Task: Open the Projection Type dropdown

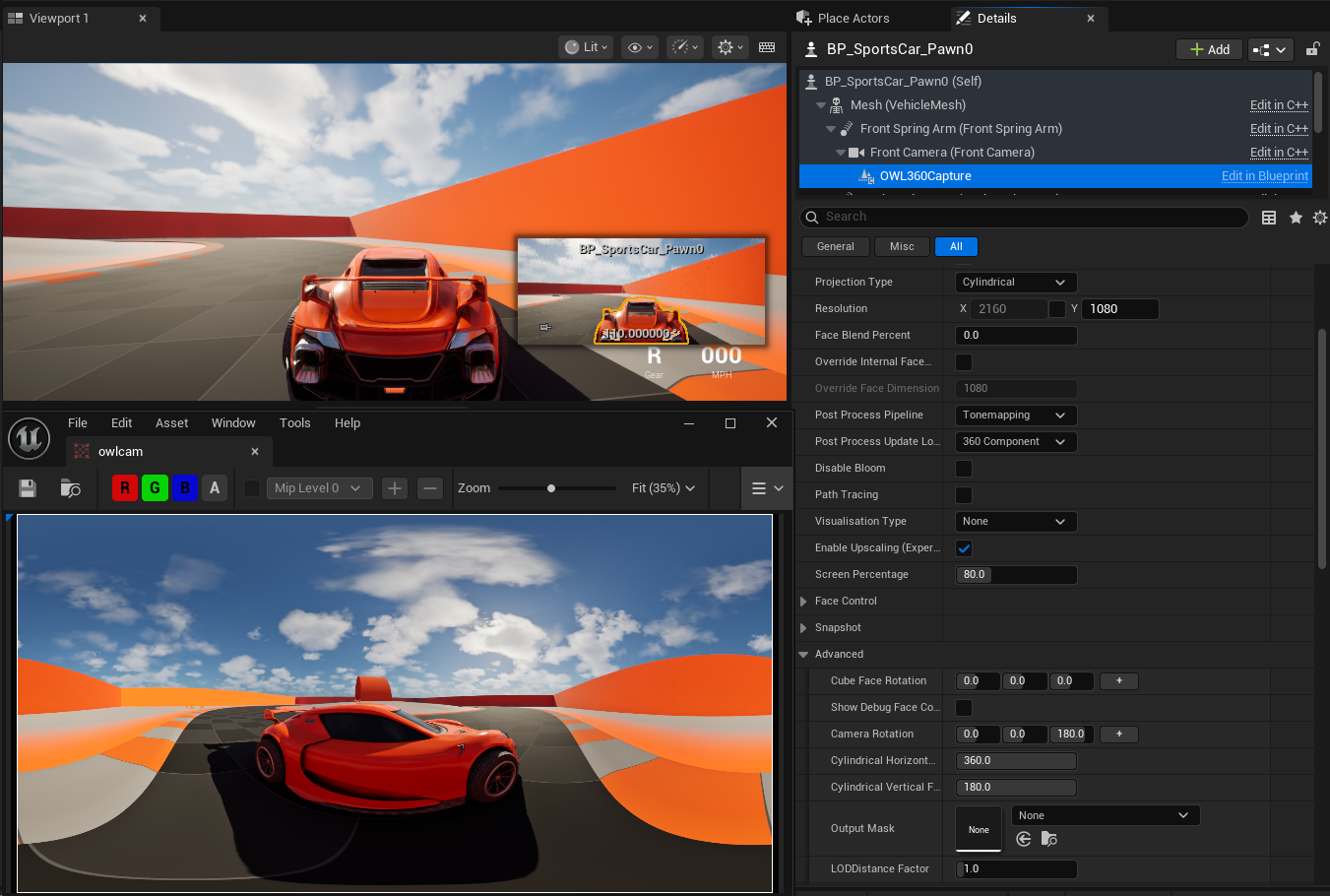Action: 1016,283
